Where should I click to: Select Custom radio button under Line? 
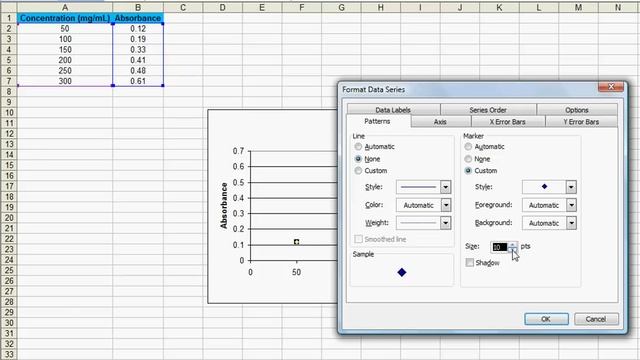(358, 171)
